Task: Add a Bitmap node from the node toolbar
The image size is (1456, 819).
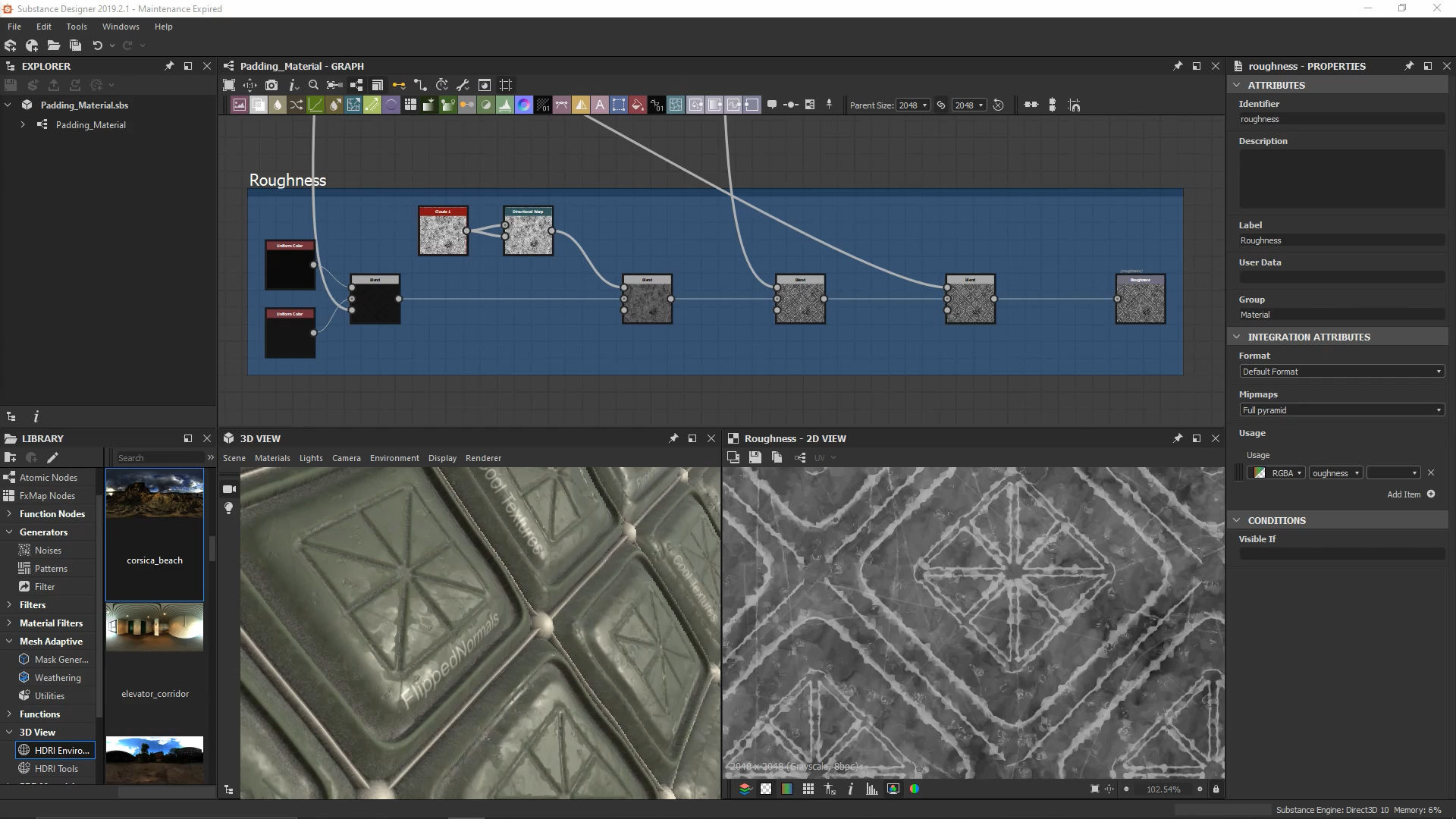Action: pos(240,105)
